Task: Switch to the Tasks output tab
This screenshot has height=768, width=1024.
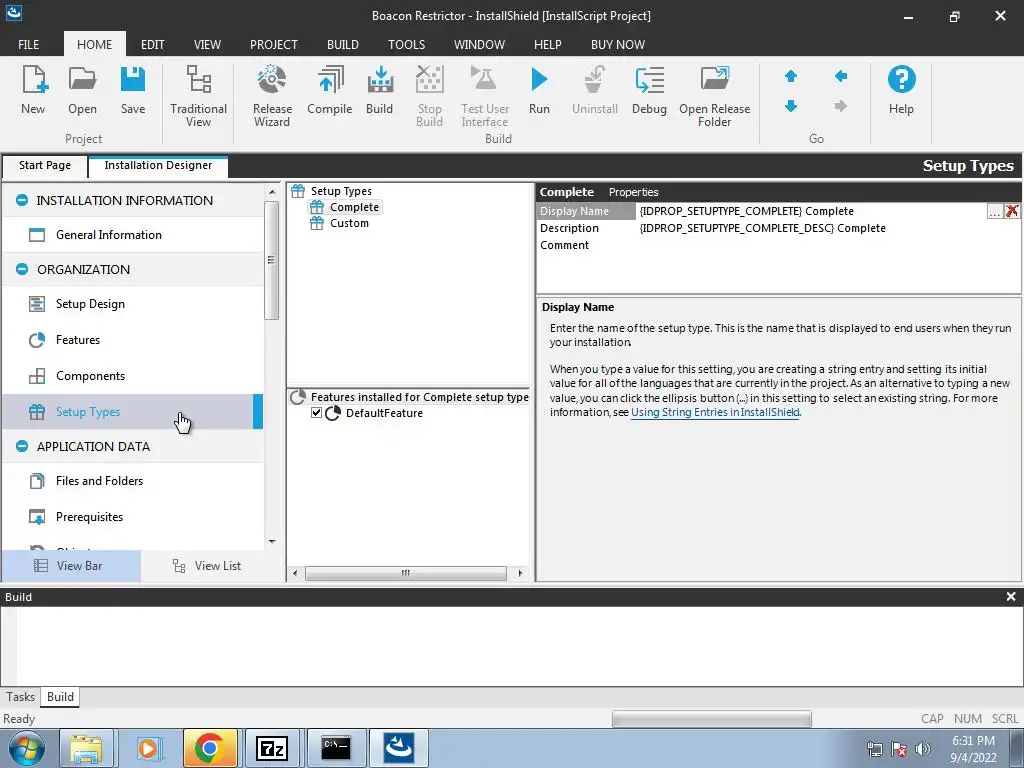Action: point(20,697)
